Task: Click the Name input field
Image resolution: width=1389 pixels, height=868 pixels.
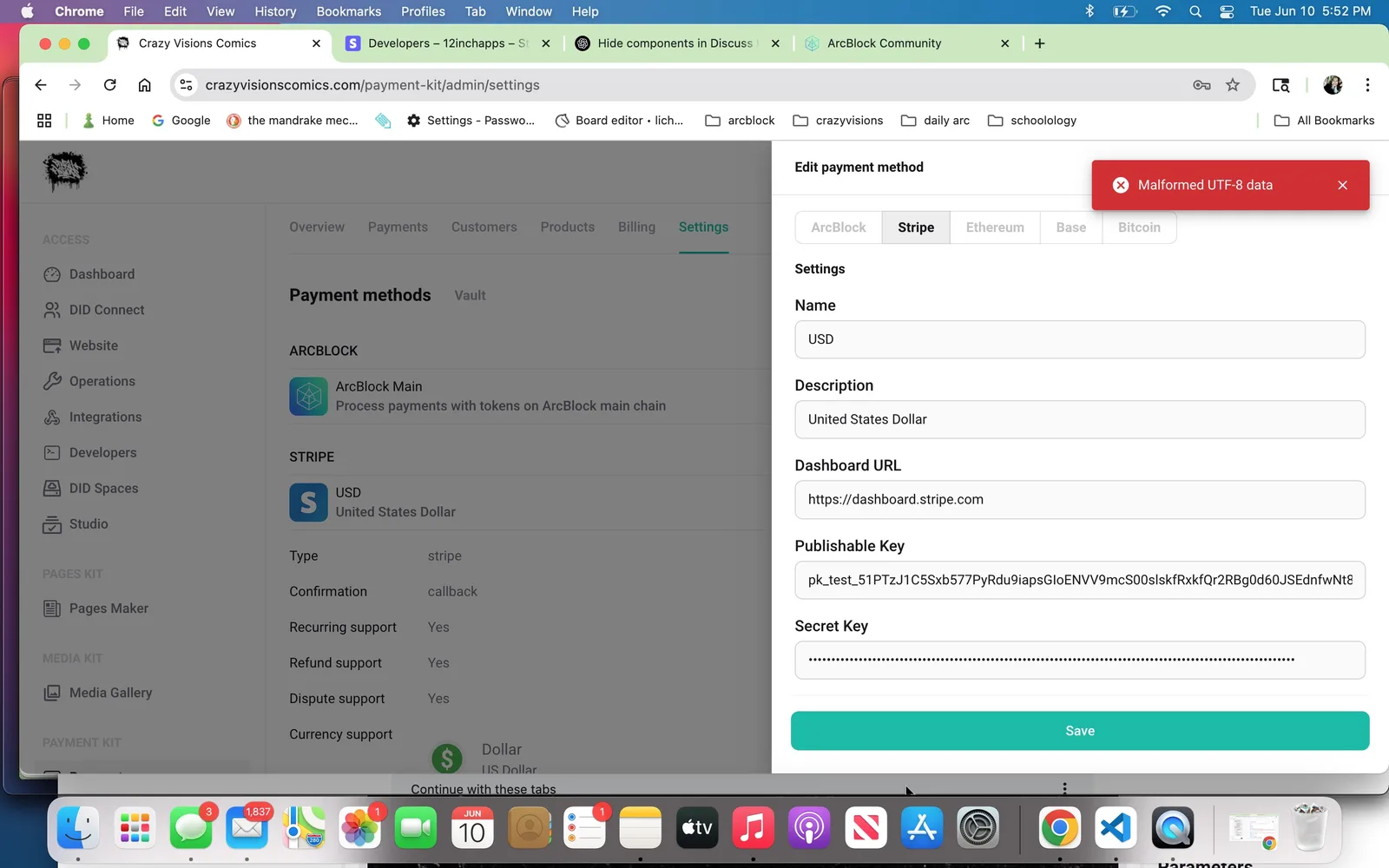Action: click(1080, 339)
